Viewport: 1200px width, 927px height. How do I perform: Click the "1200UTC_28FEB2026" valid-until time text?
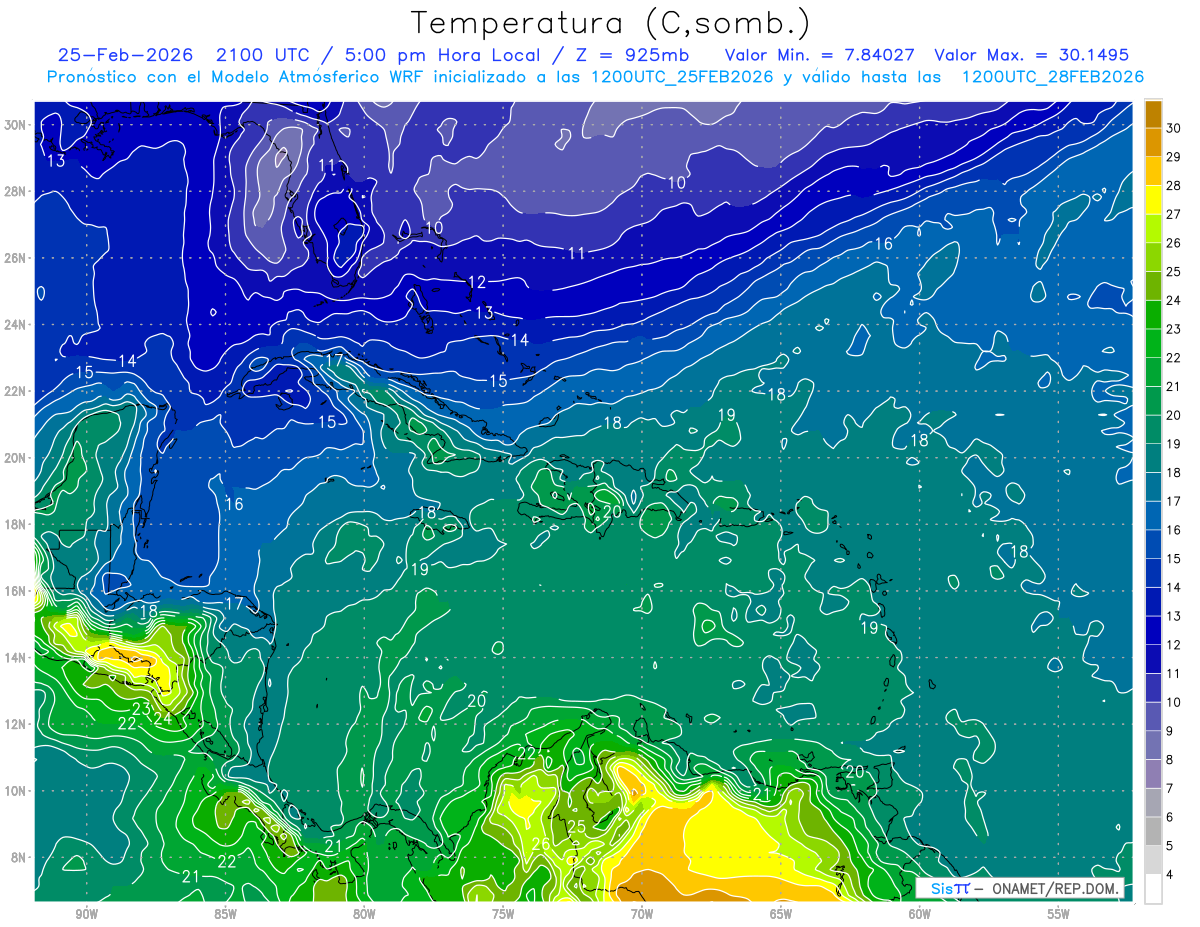tap(1052, 77)
